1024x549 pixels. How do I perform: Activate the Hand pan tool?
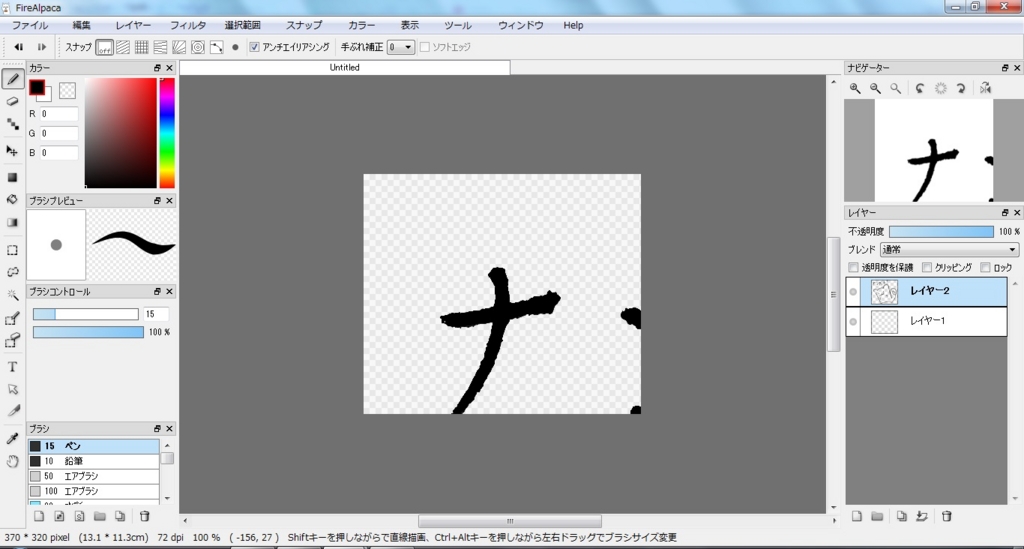[x=12, y=462]
